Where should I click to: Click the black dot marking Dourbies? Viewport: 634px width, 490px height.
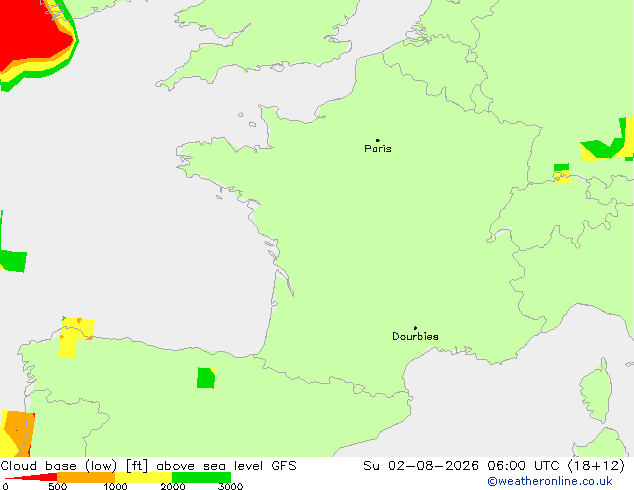[x=415, y=328]
